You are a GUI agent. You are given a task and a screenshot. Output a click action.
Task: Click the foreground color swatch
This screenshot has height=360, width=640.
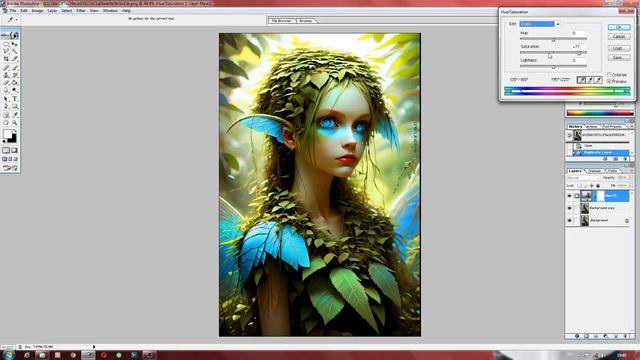point(7,134)
